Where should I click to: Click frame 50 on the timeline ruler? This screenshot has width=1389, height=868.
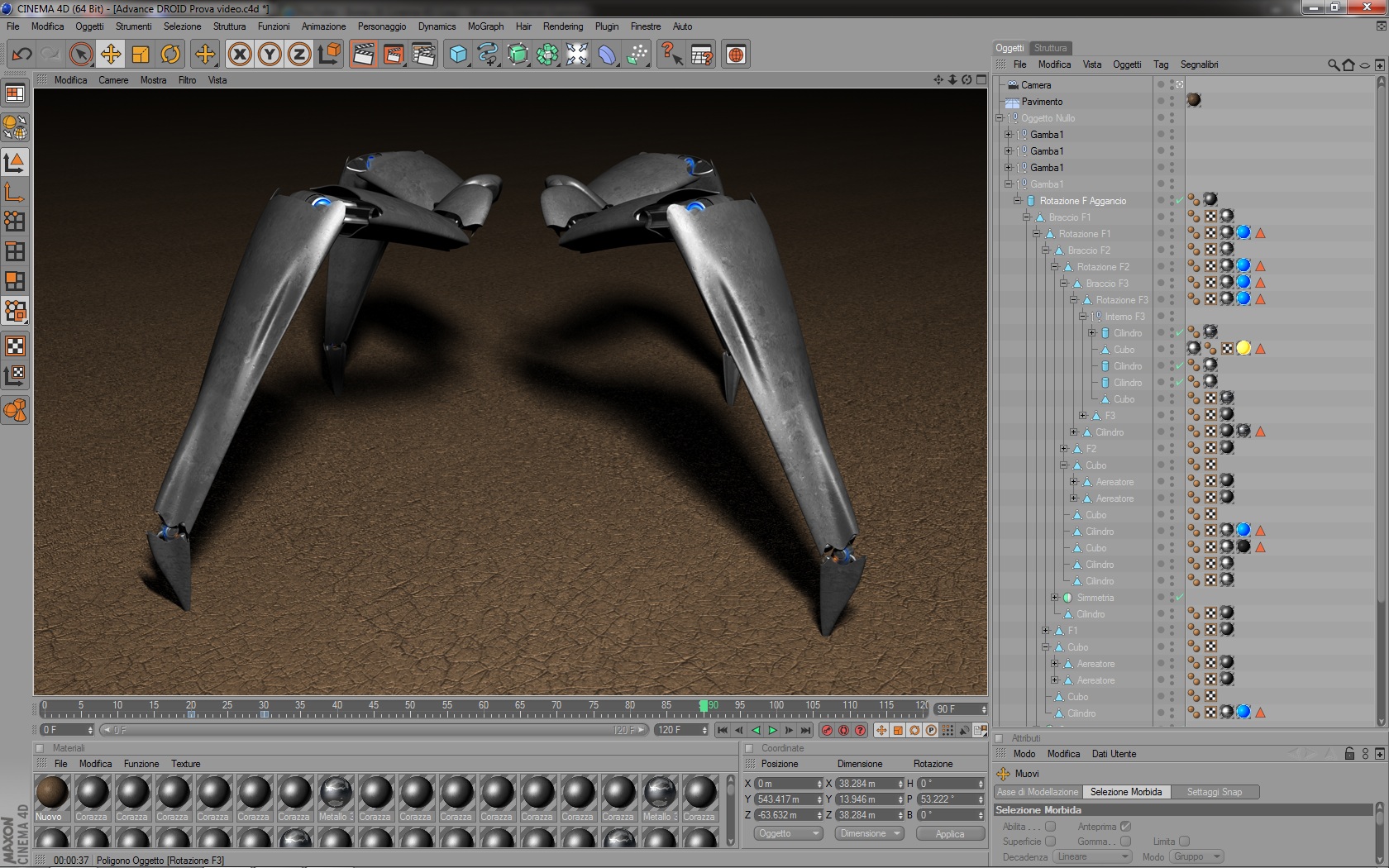[410, 708]
